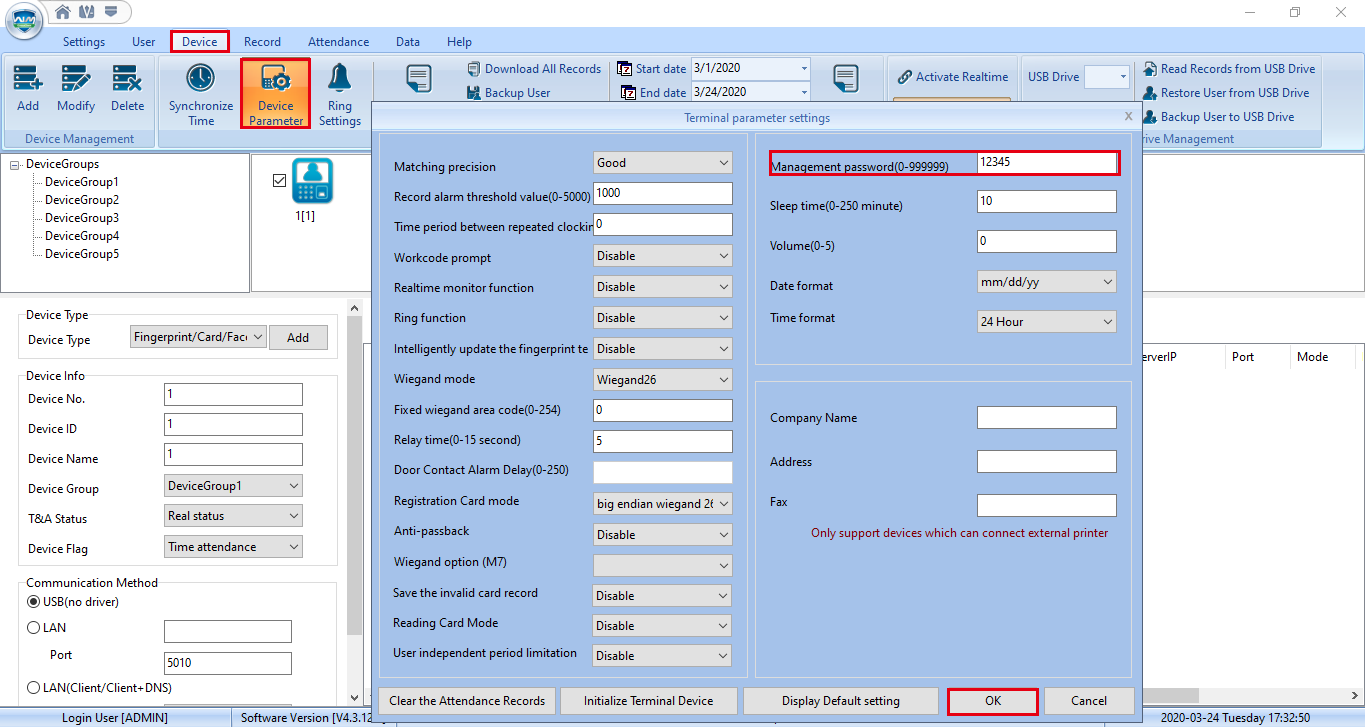This screenshot has height=727, width=1365.
Task: Open the Record menu
Action: tap(262, 41)
